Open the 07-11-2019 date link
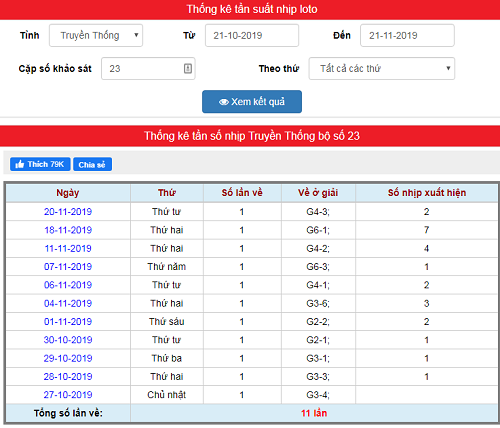Image resolution: width=500 pixels, height=428 pixels. pos(68,267)
